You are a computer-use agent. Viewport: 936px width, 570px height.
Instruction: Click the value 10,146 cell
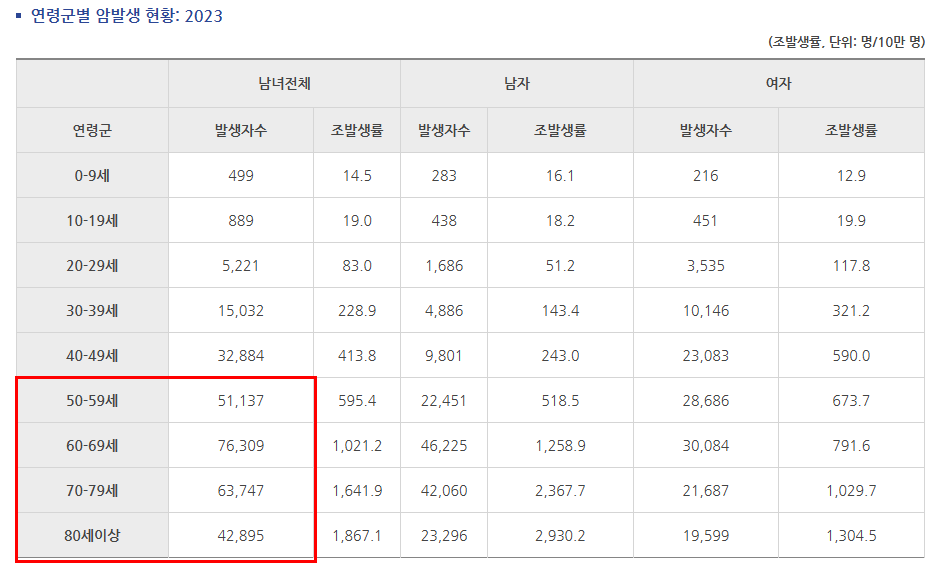click(x=706, y=310)
